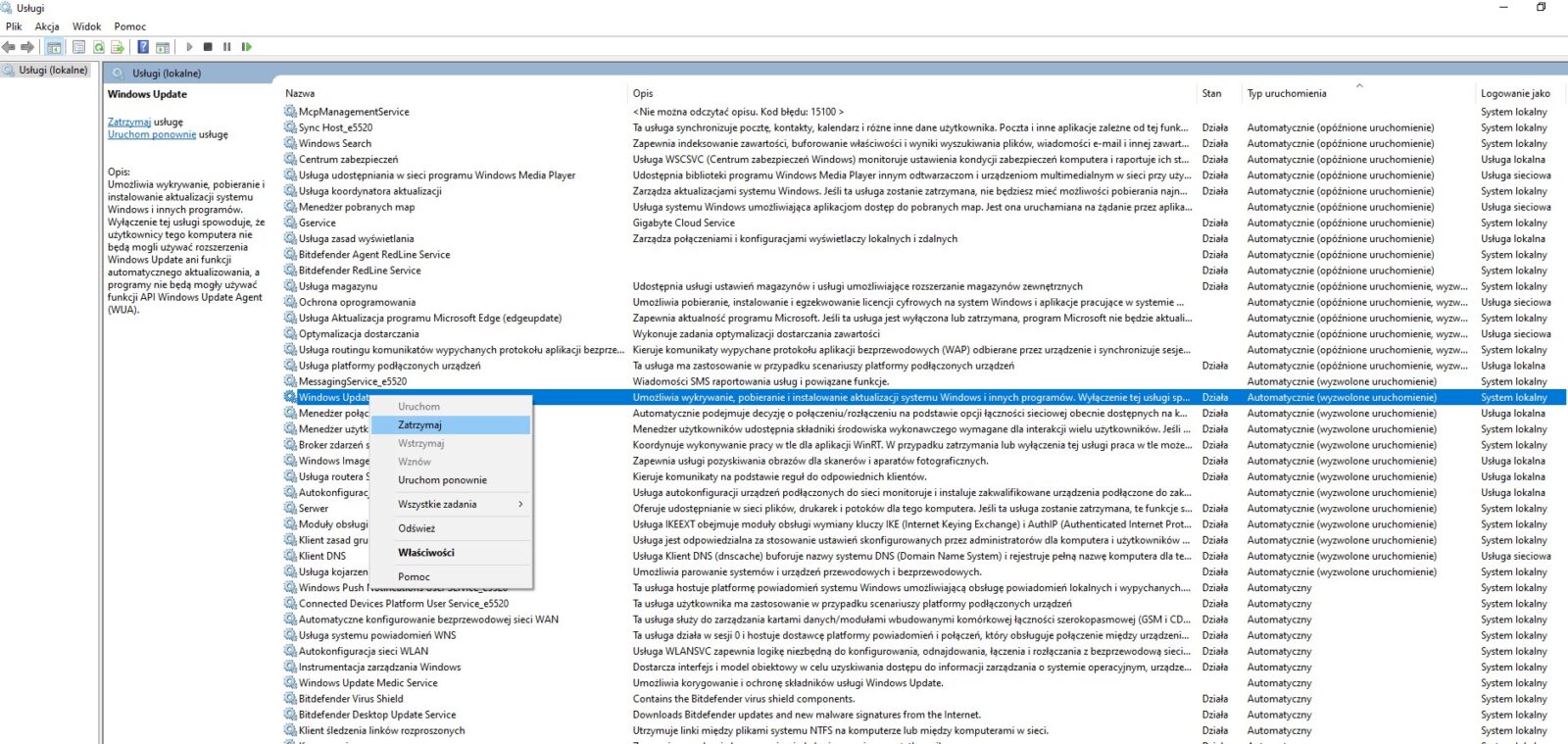This screenshot has width=1568, height=744.
Task: Choose Zatrzymaj in the context menu
Action: pyautogui.click(x=419, y=425)
